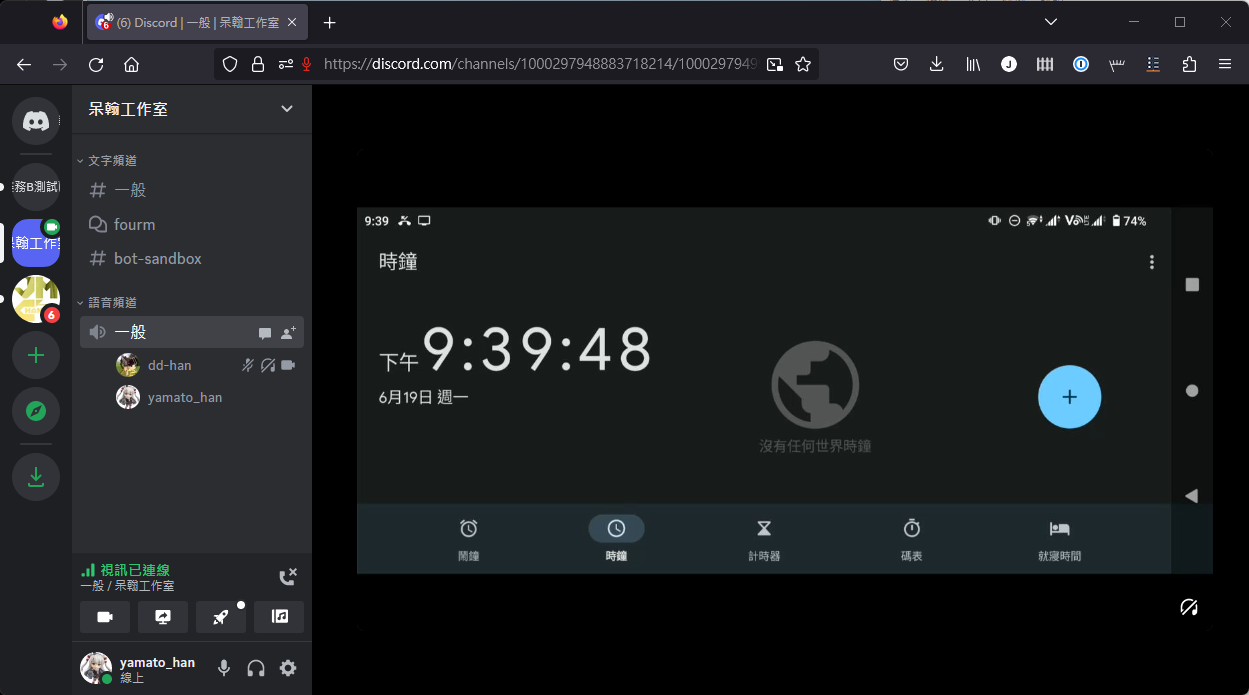The image size is (1249, 695).
Task: Start an activity with the rocket button
Action: coord(221,617)
